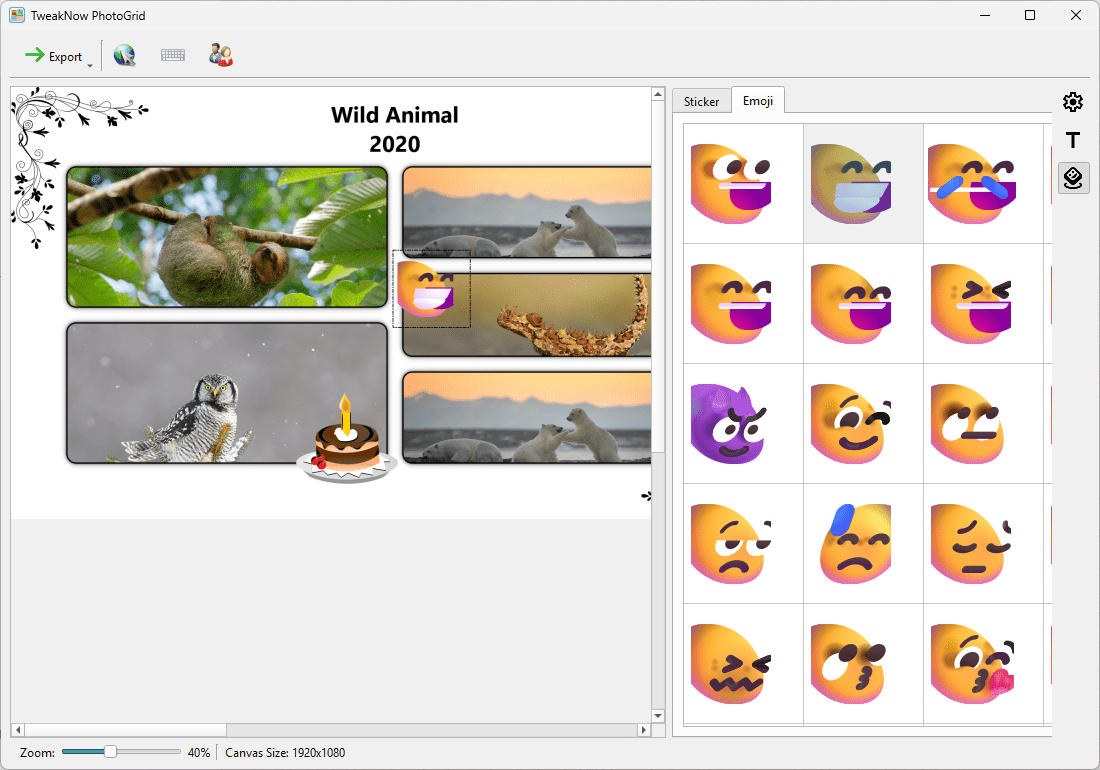Insert the sweat drop sad emoji
The image size is (1100, 770).
click(863, 543)
